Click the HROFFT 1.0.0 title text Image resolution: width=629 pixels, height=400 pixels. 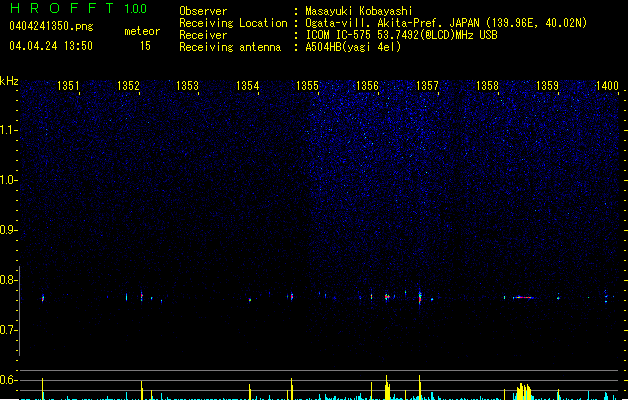tap(79, 8)
